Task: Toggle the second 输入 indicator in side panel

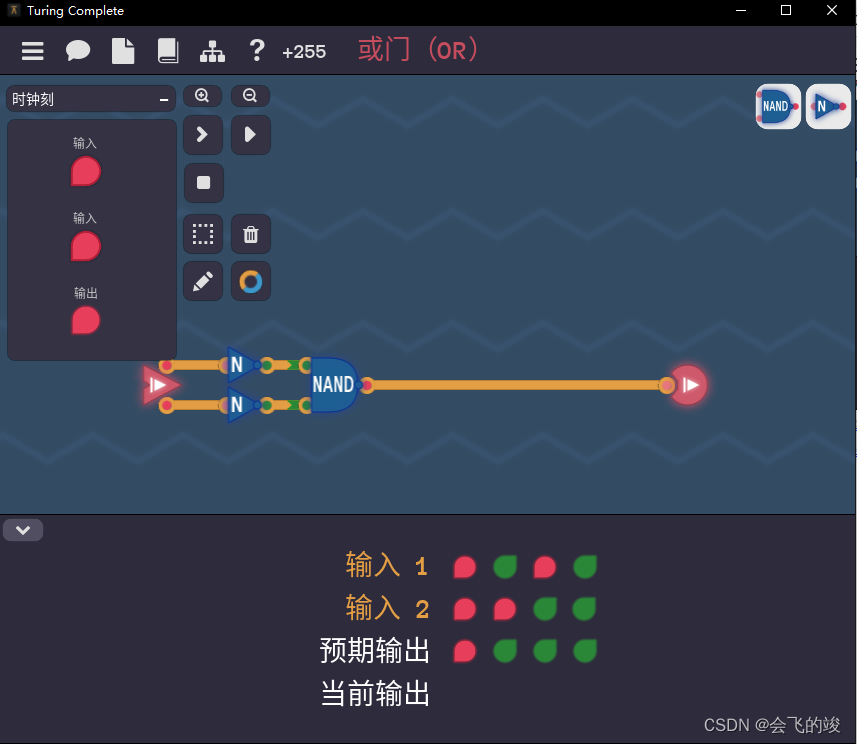Action: [86, 246]
